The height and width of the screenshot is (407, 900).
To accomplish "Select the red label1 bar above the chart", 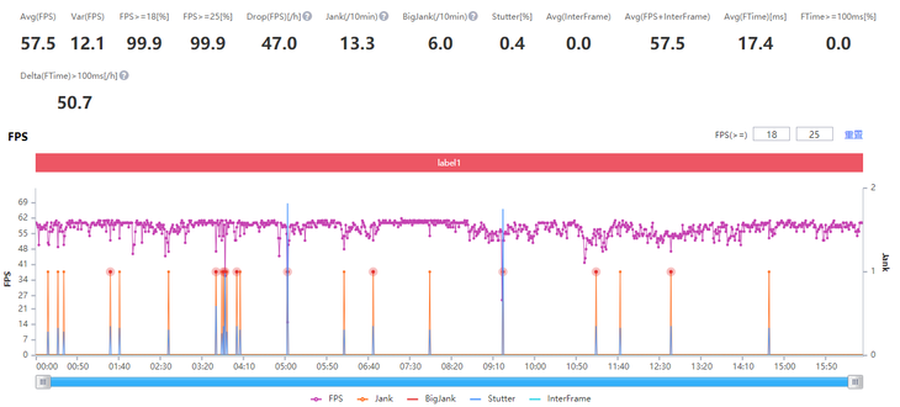I will 449,162.
